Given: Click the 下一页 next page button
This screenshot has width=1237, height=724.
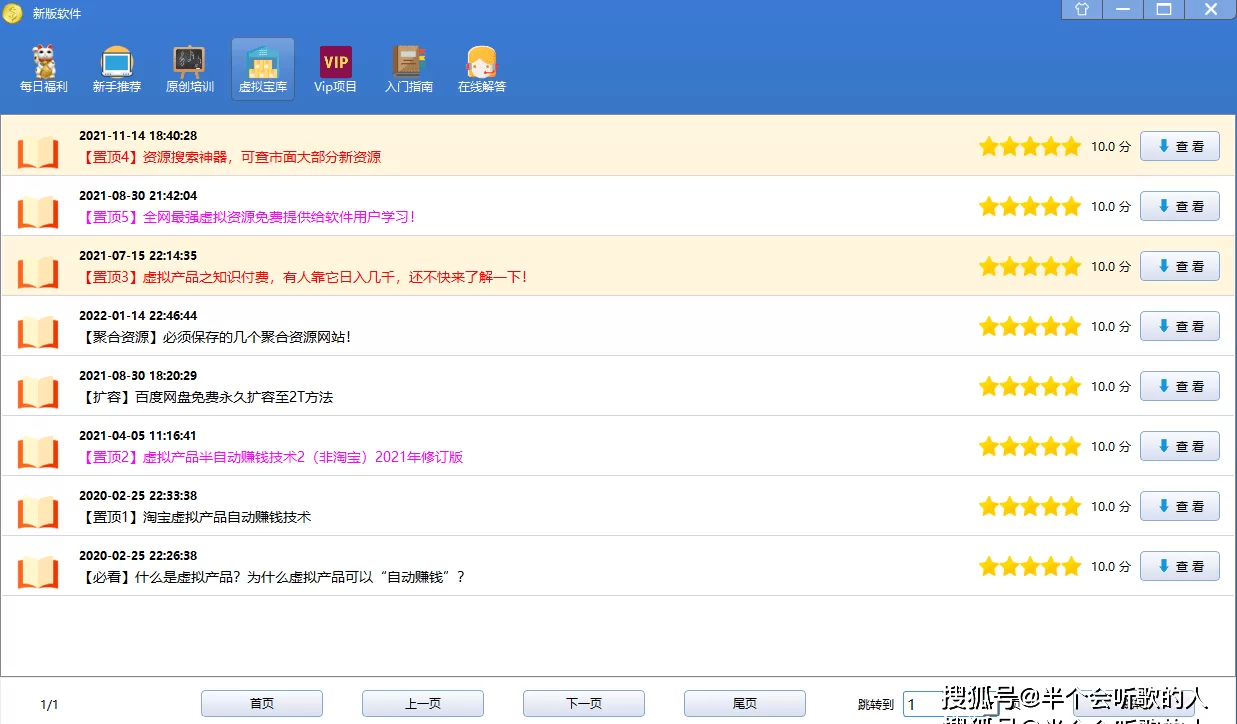Looking at the screenshot, I should (x=584, y=704).
